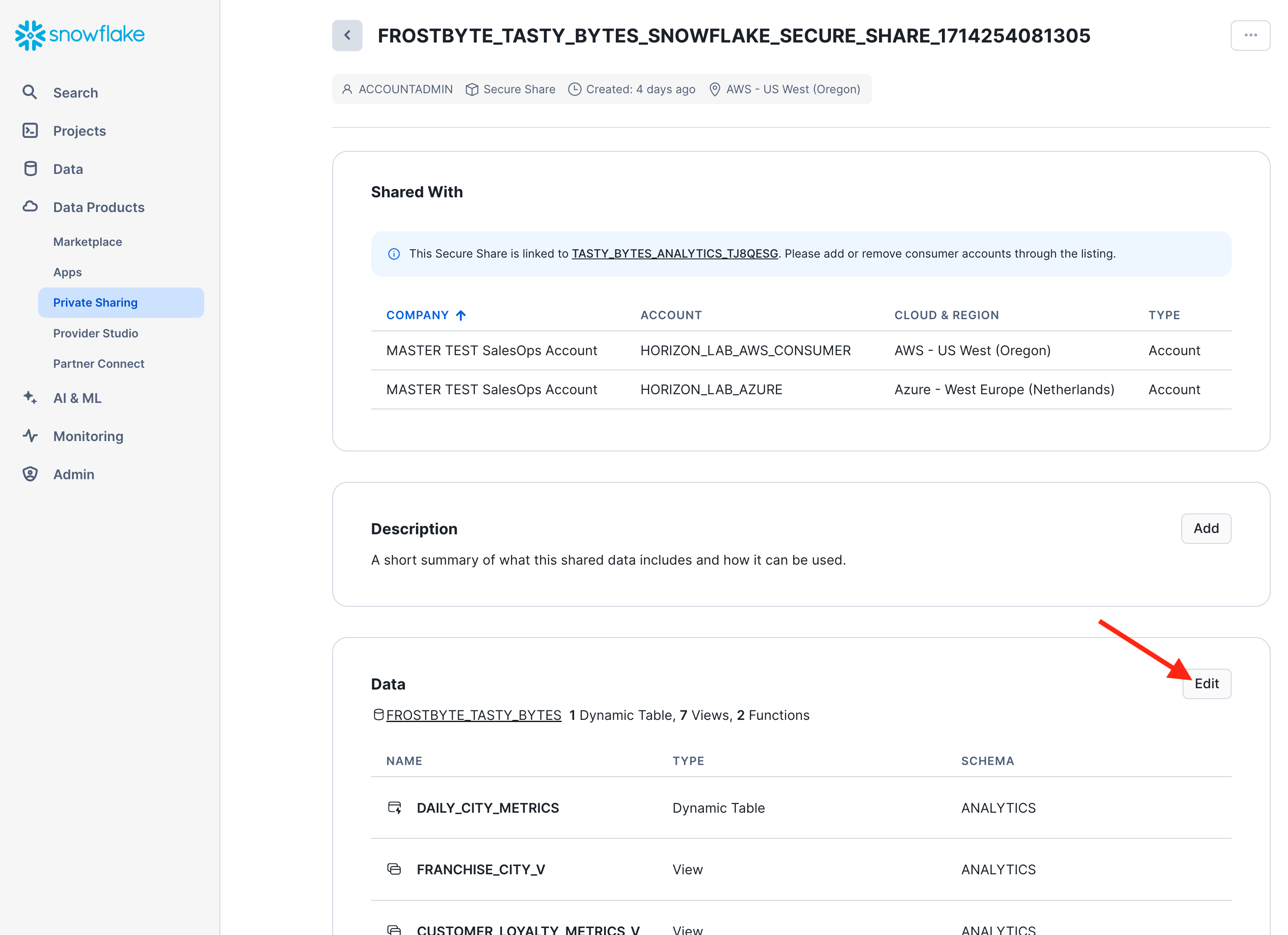The image size is (1288, 935).
Task: Click the AI & ML sparkle icon
Action: coord(30,398)
